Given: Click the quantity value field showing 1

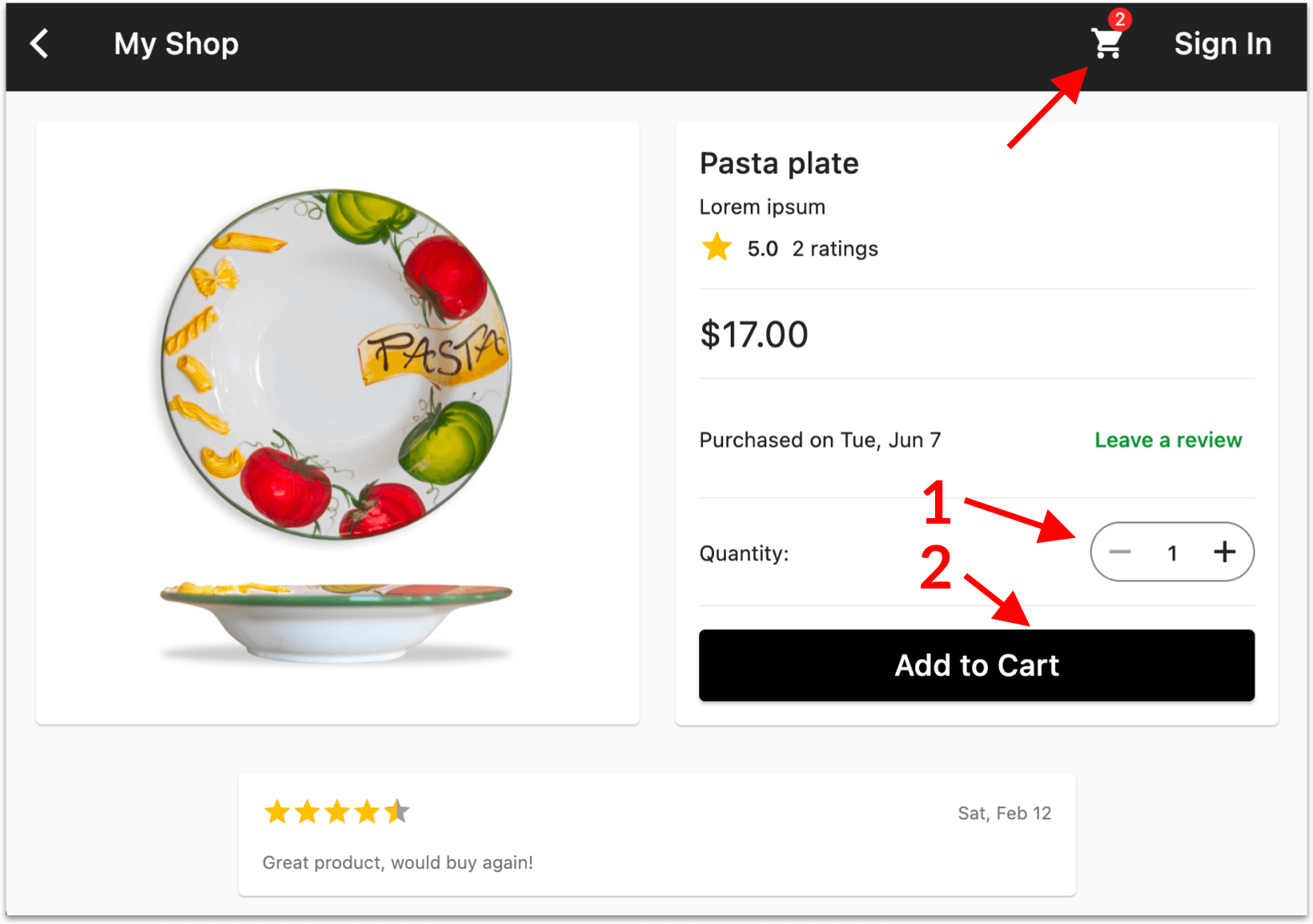Looking at the screenshot, I should tap(1172, 552).
